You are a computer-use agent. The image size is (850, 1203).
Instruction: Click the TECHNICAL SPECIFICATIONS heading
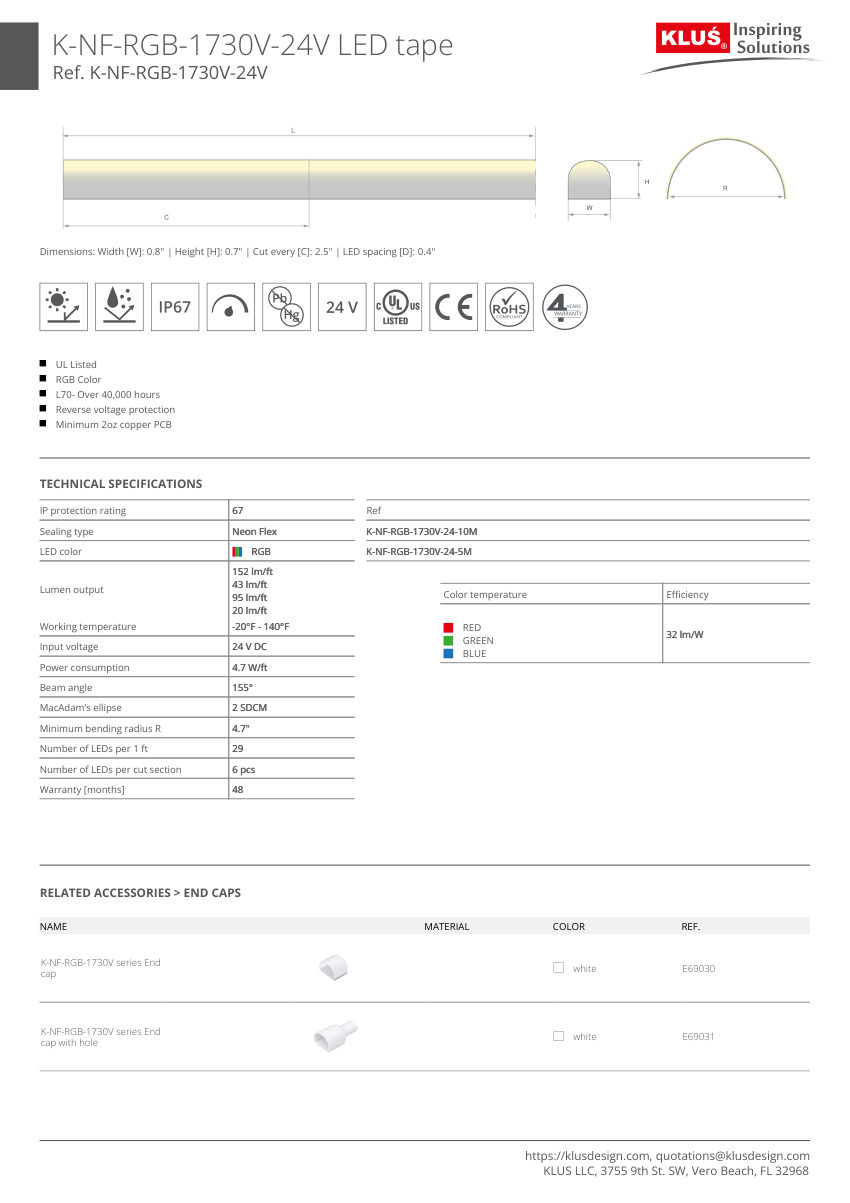121,484
